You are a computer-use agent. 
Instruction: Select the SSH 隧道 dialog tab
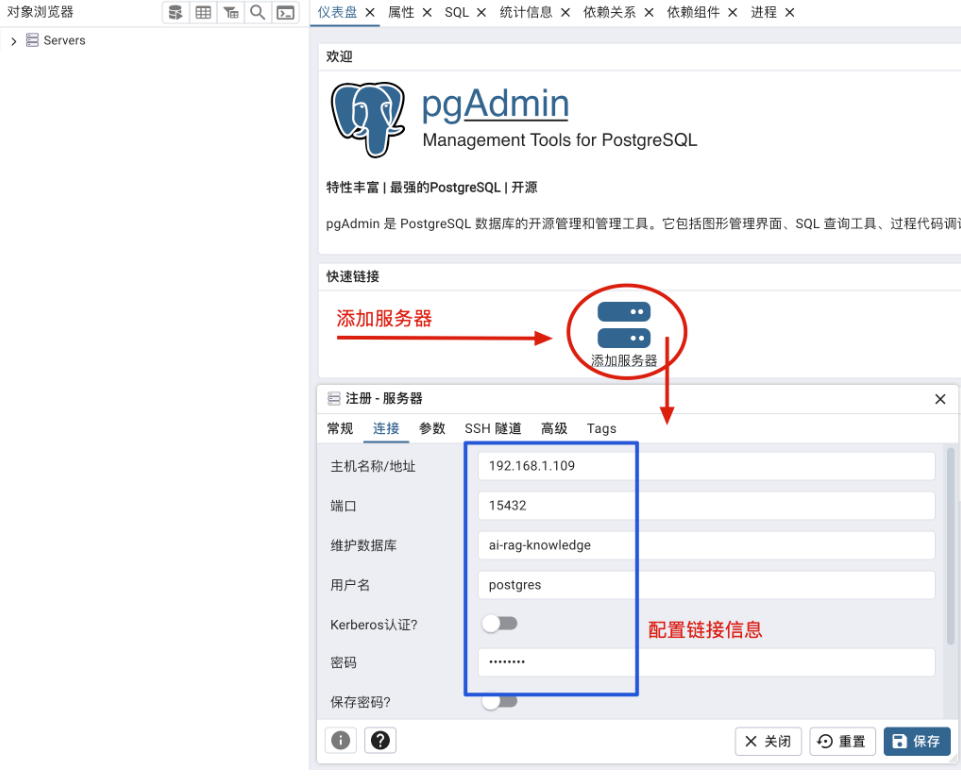pos(493,428)
